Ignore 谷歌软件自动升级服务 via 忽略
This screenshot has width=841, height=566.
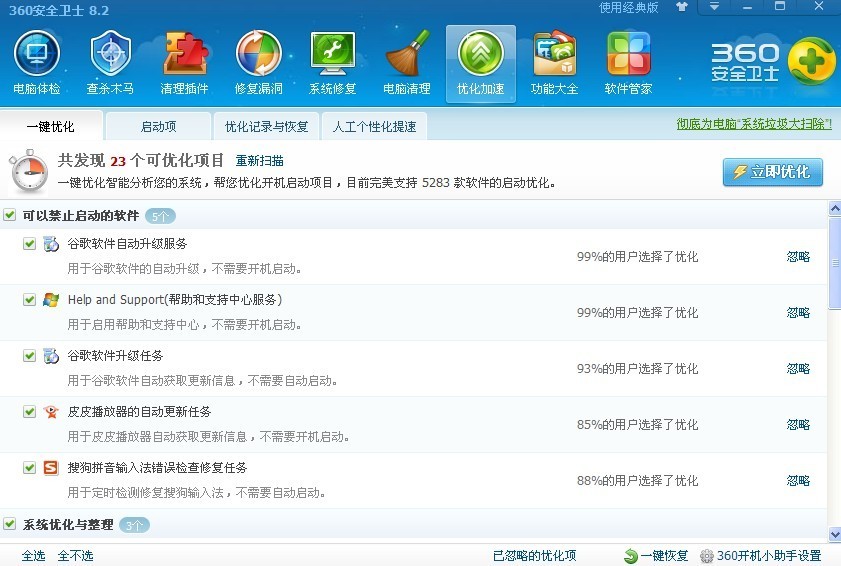(798, 256)
